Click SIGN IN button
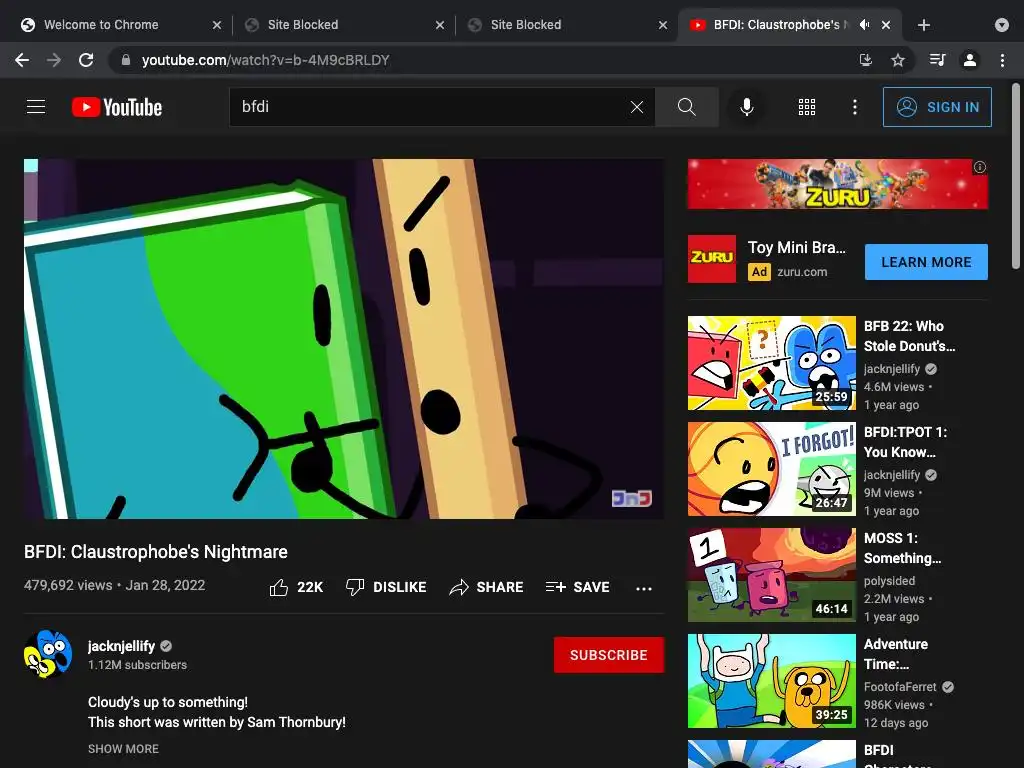Screen dimensions: 1024x768 coord(937,107)
